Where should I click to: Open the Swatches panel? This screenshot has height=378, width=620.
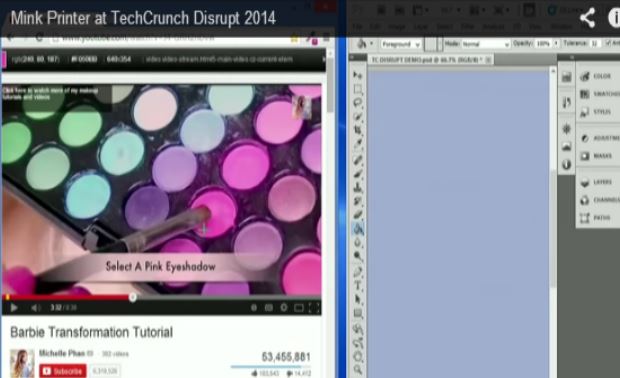[599, 94]
